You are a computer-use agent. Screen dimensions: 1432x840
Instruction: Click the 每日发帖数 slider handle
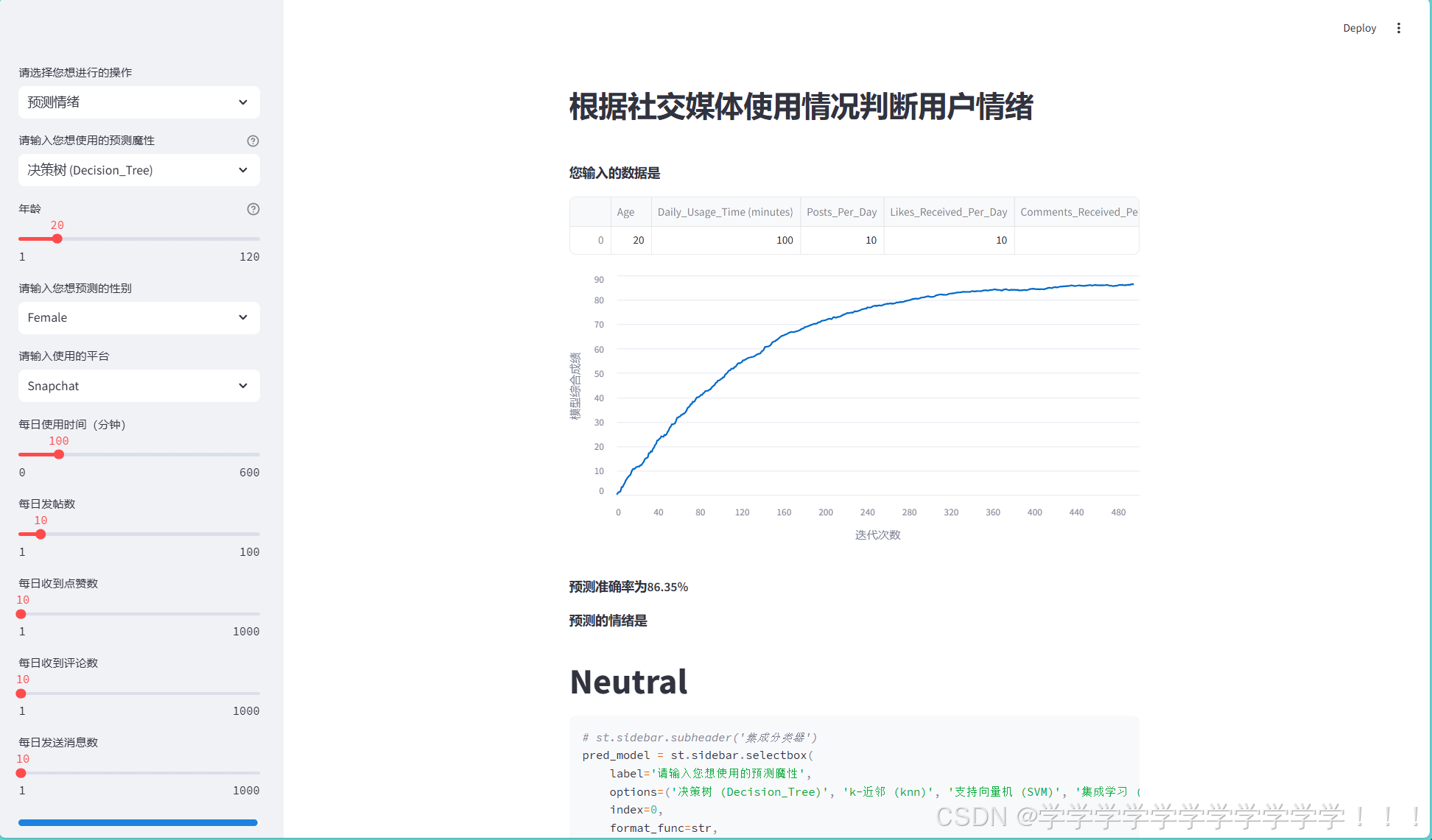(x=41, y=534)
